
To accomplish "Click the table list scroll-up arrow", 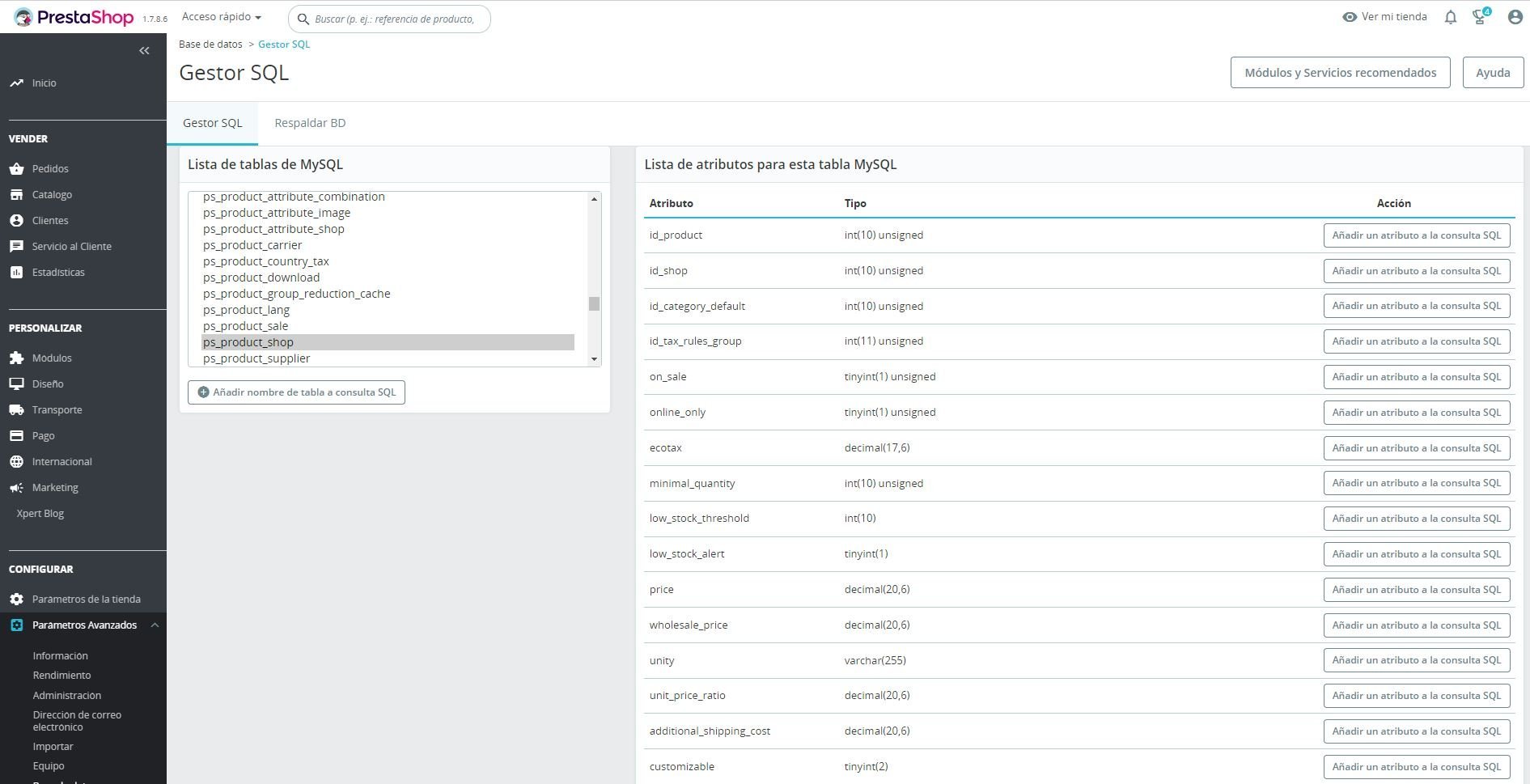I will 594,199.
